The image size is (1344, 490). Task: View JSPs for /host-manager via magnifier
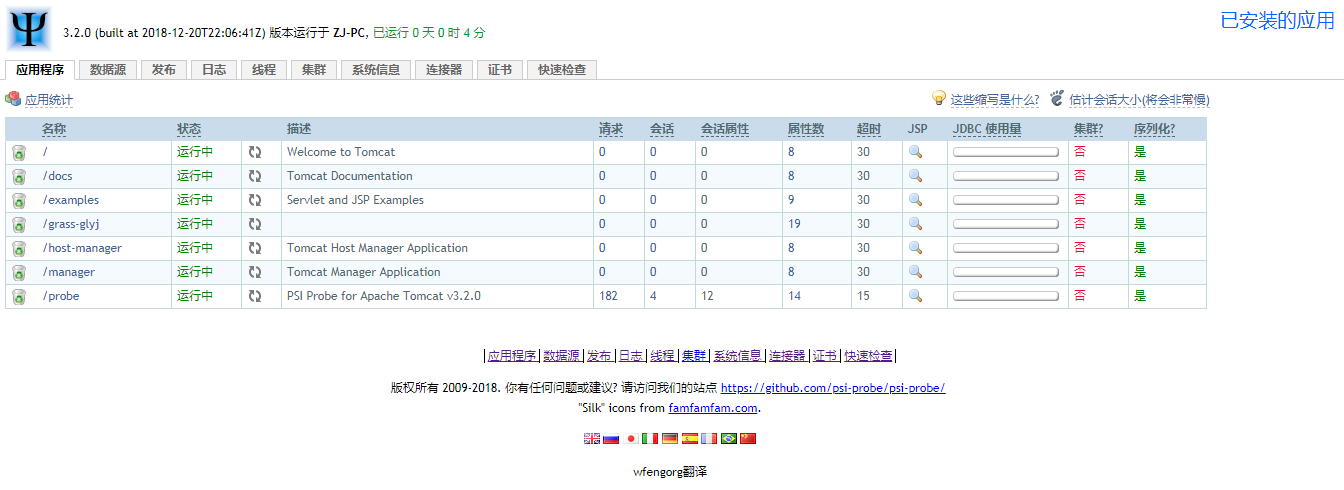pyautogui.click(x=915, y=248)
